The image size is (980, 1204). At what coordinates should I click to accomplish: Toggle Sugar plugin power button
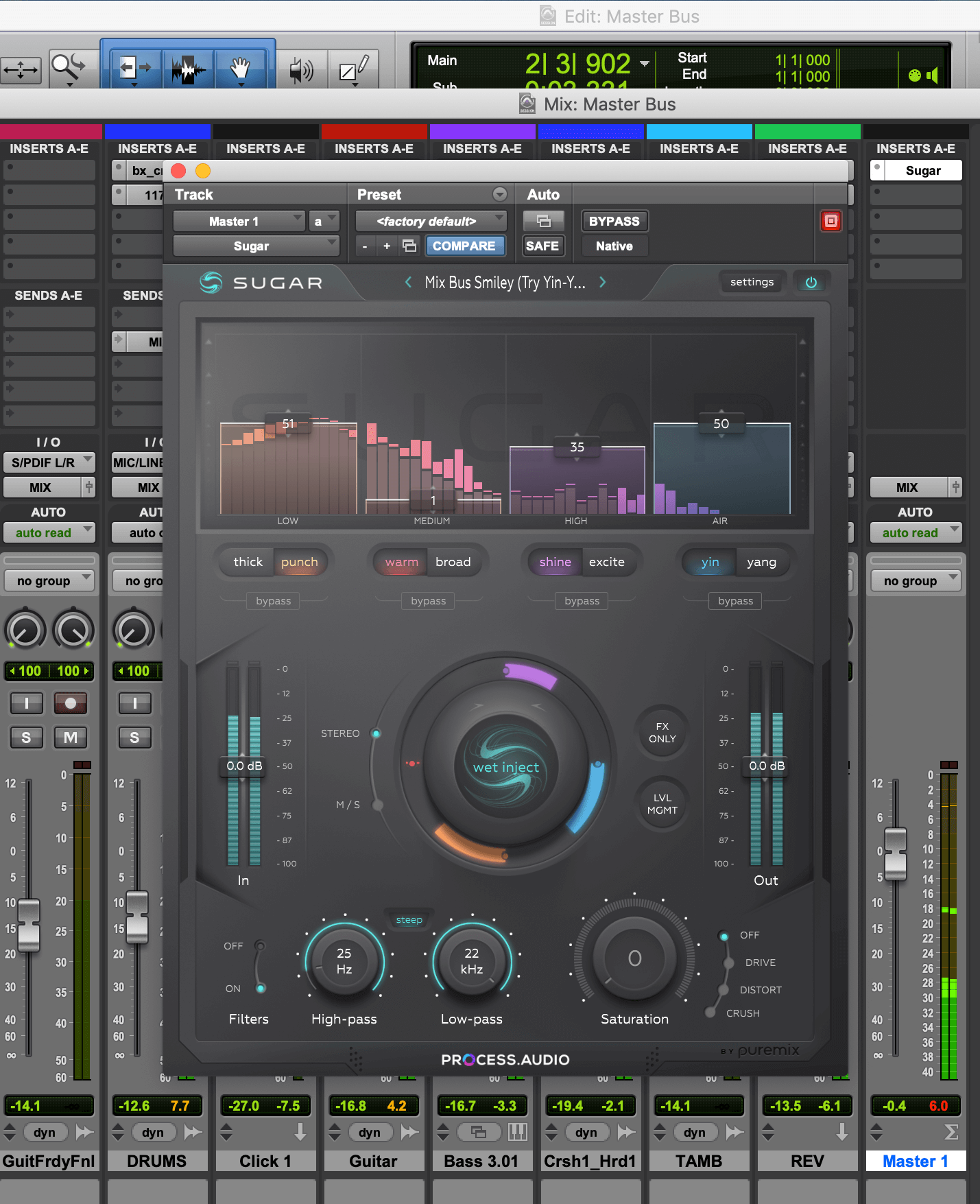click(811, 282)
